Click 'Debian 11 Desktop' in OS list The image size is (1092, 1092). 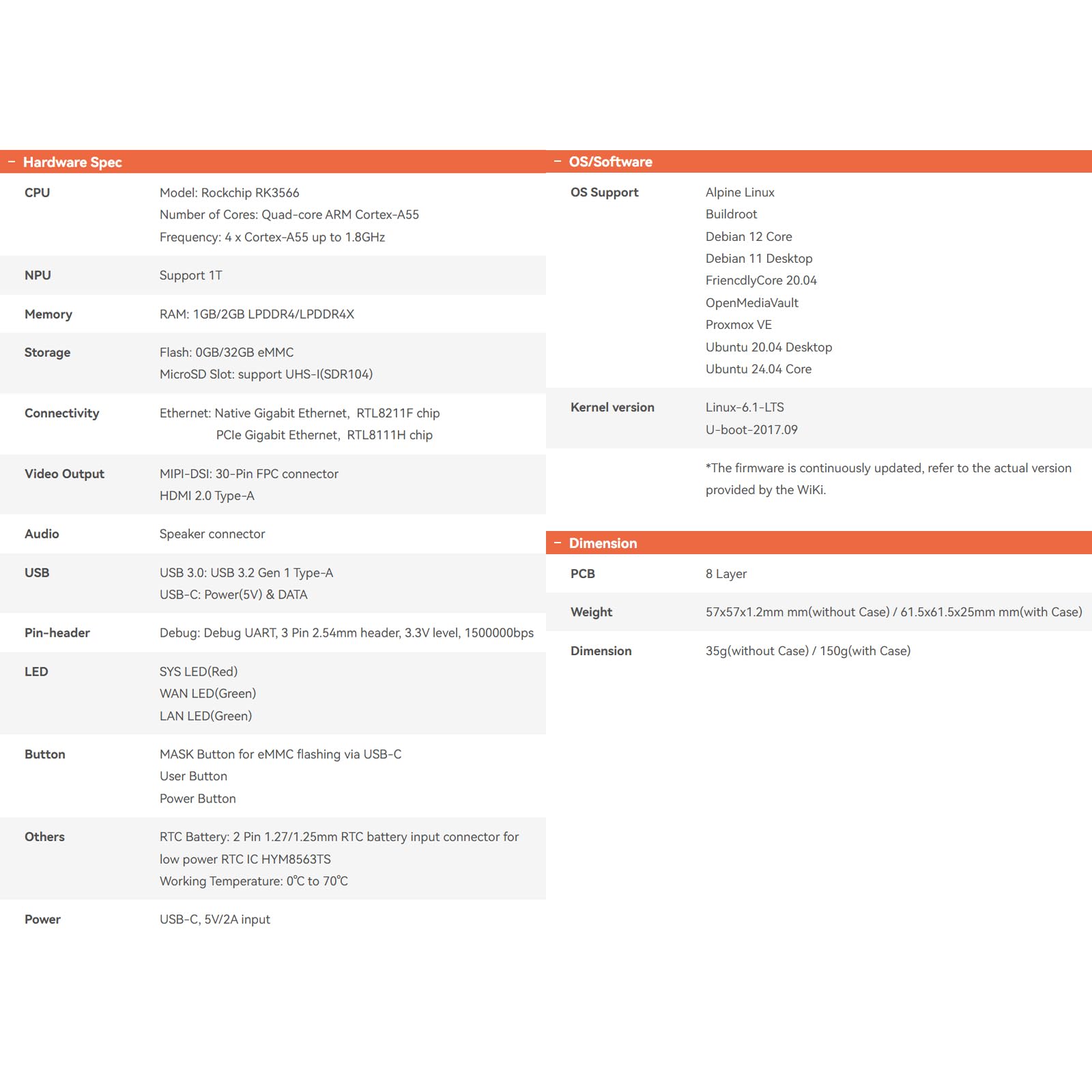760,259
